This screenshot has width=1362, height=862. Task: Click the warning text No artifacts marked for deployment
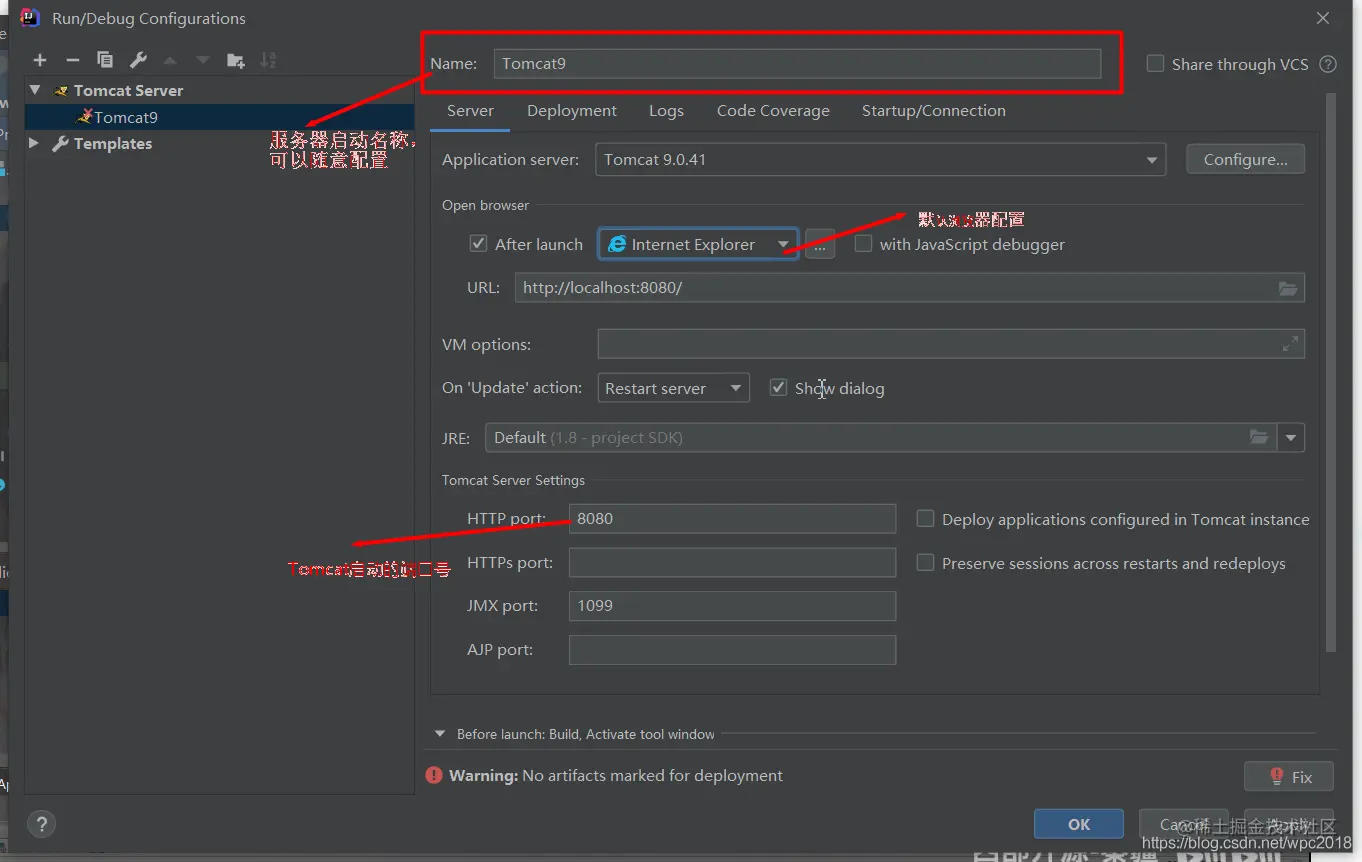tap(652, 776)
